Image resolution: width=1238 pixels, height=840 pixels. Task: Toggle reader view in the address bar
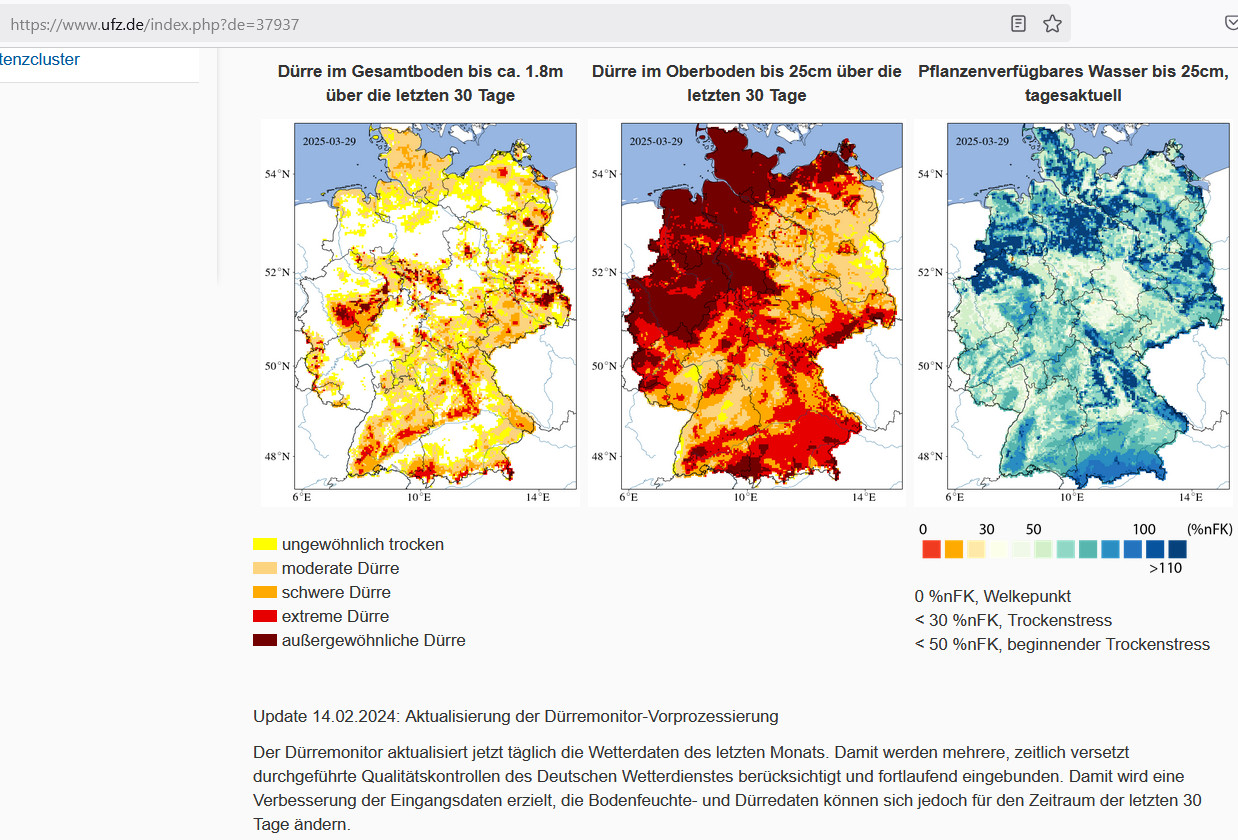click(x=1018, y=24)
